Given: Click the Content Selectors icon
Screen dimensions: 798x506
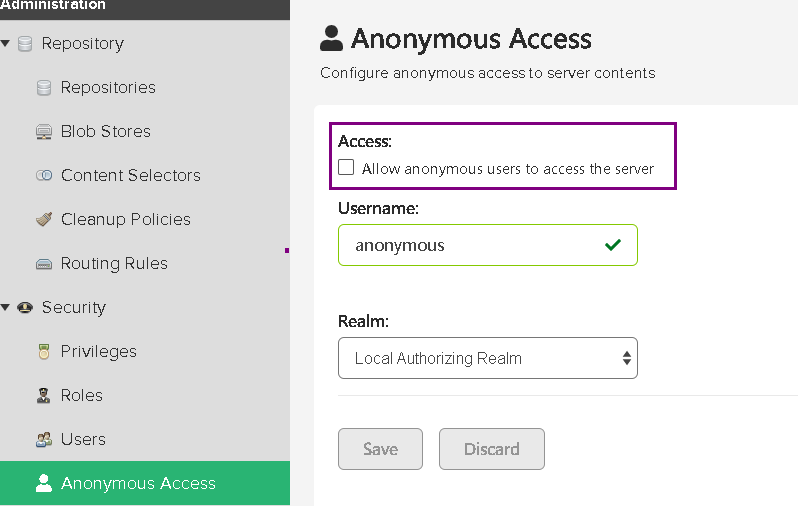Looking at the screenshot, I should point(43,176).
